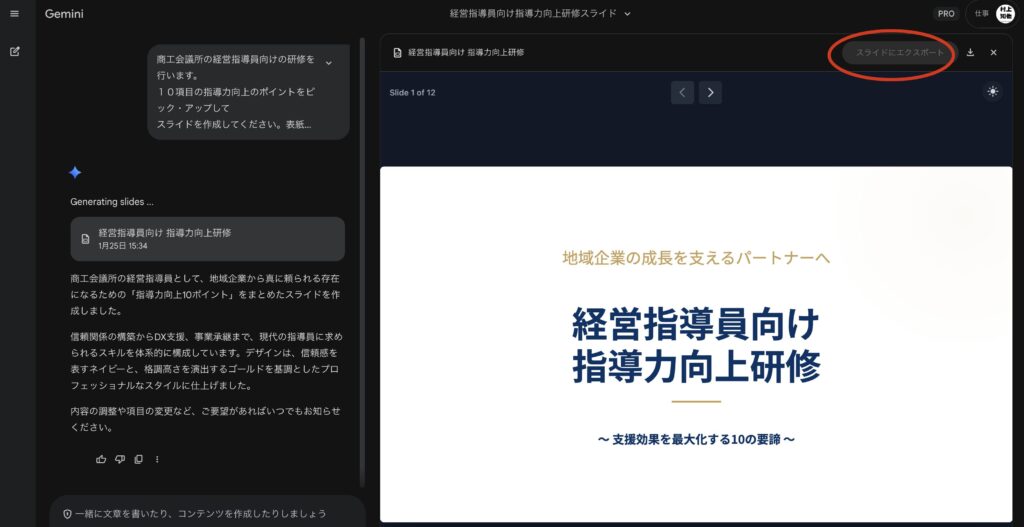Click the thumbs up feedback icon
Screen dimensions: 1024x527
(101, 459)
